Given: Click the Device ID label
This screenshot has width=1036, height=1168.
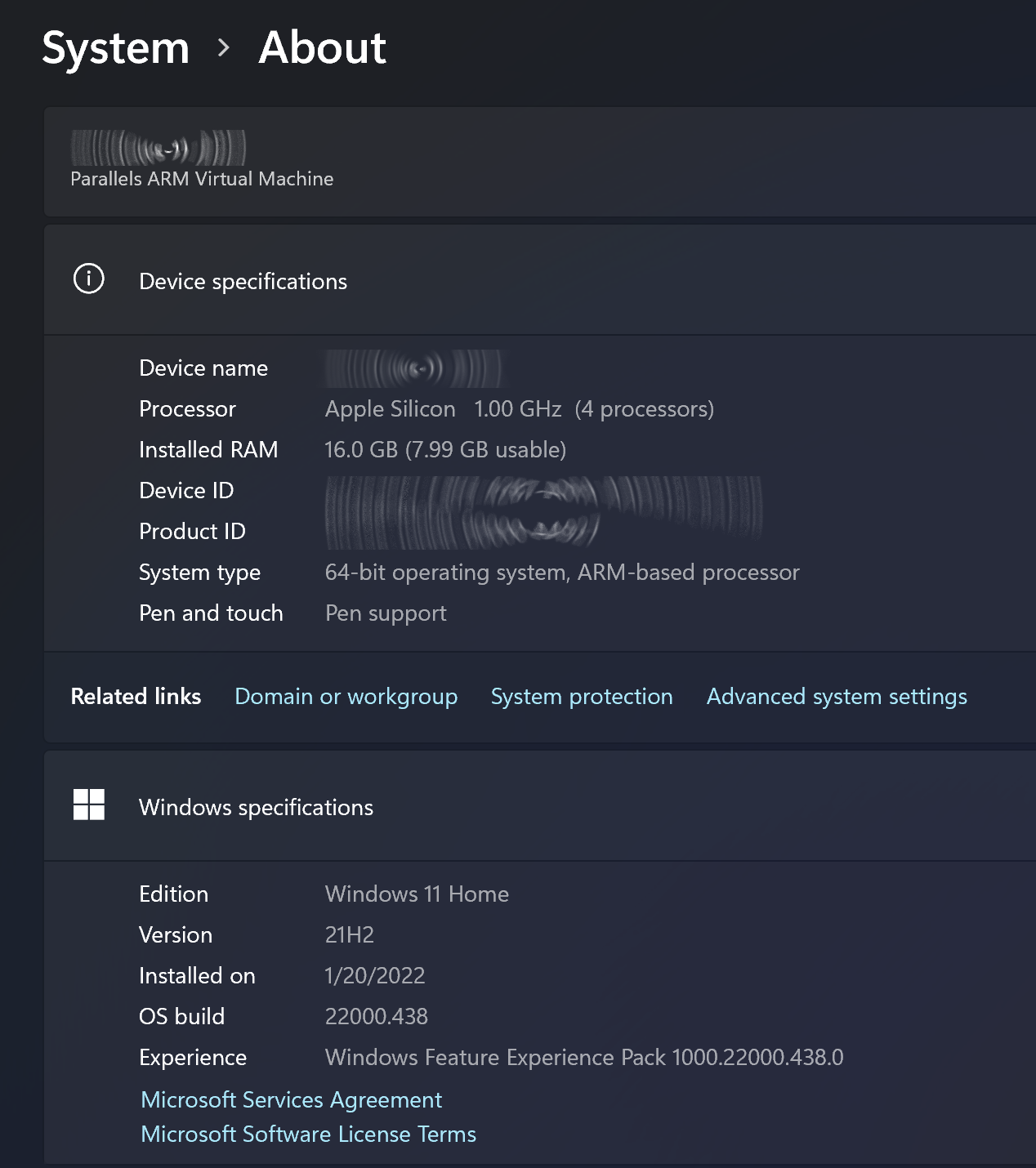Looking at the screenshot, I should tap(186, 491).
